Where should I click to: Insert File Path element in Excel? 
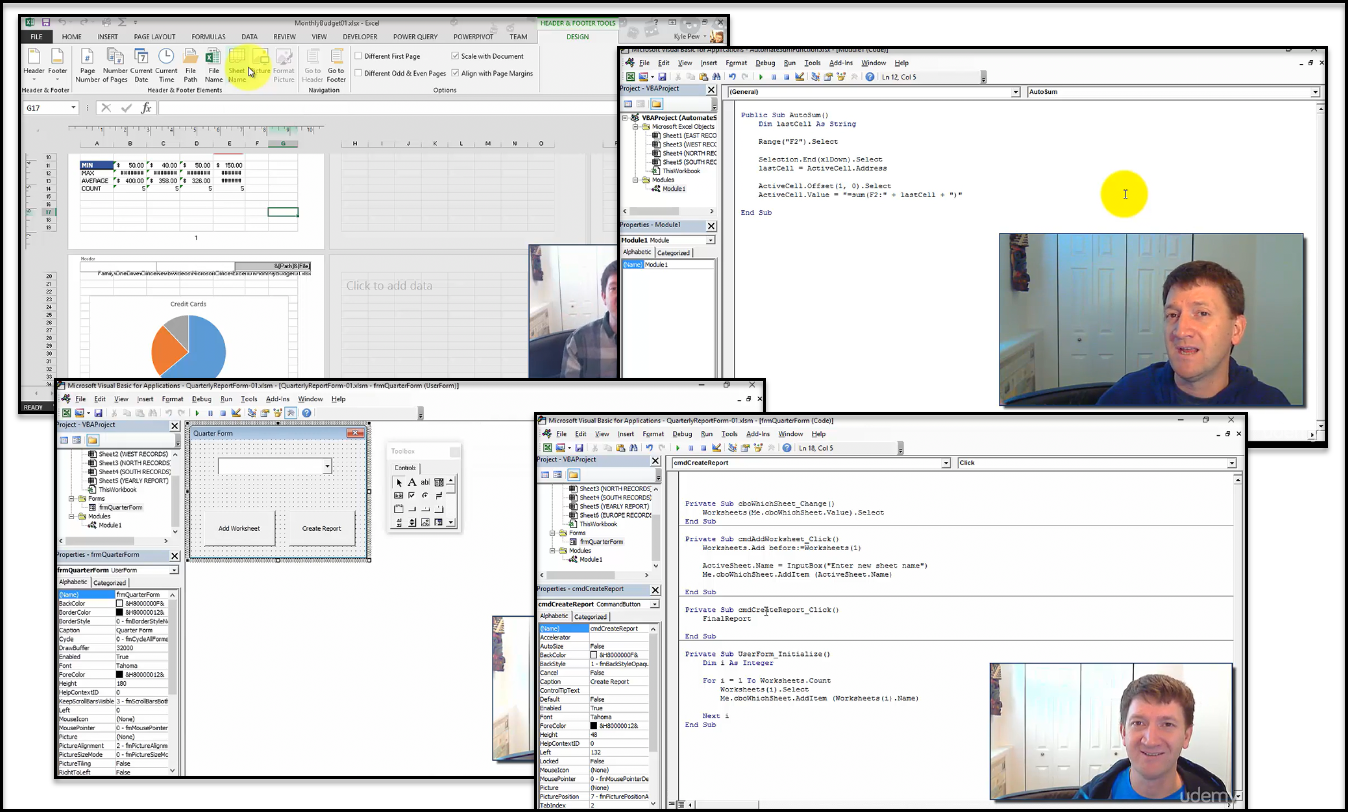tap(190, 64)
